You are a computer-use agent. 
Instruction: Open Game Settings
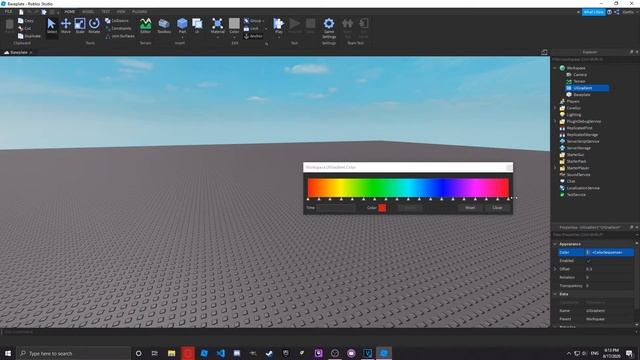point(329,28)
